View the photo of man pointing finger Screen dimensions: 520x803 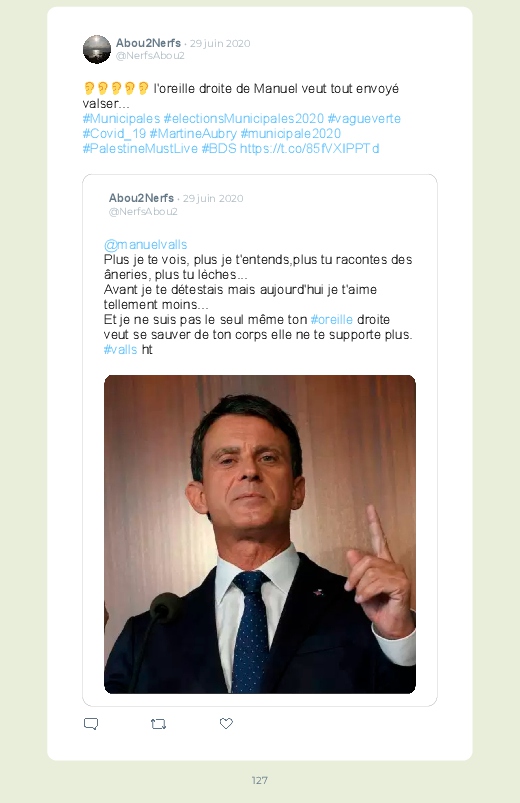tap(260, 534)
